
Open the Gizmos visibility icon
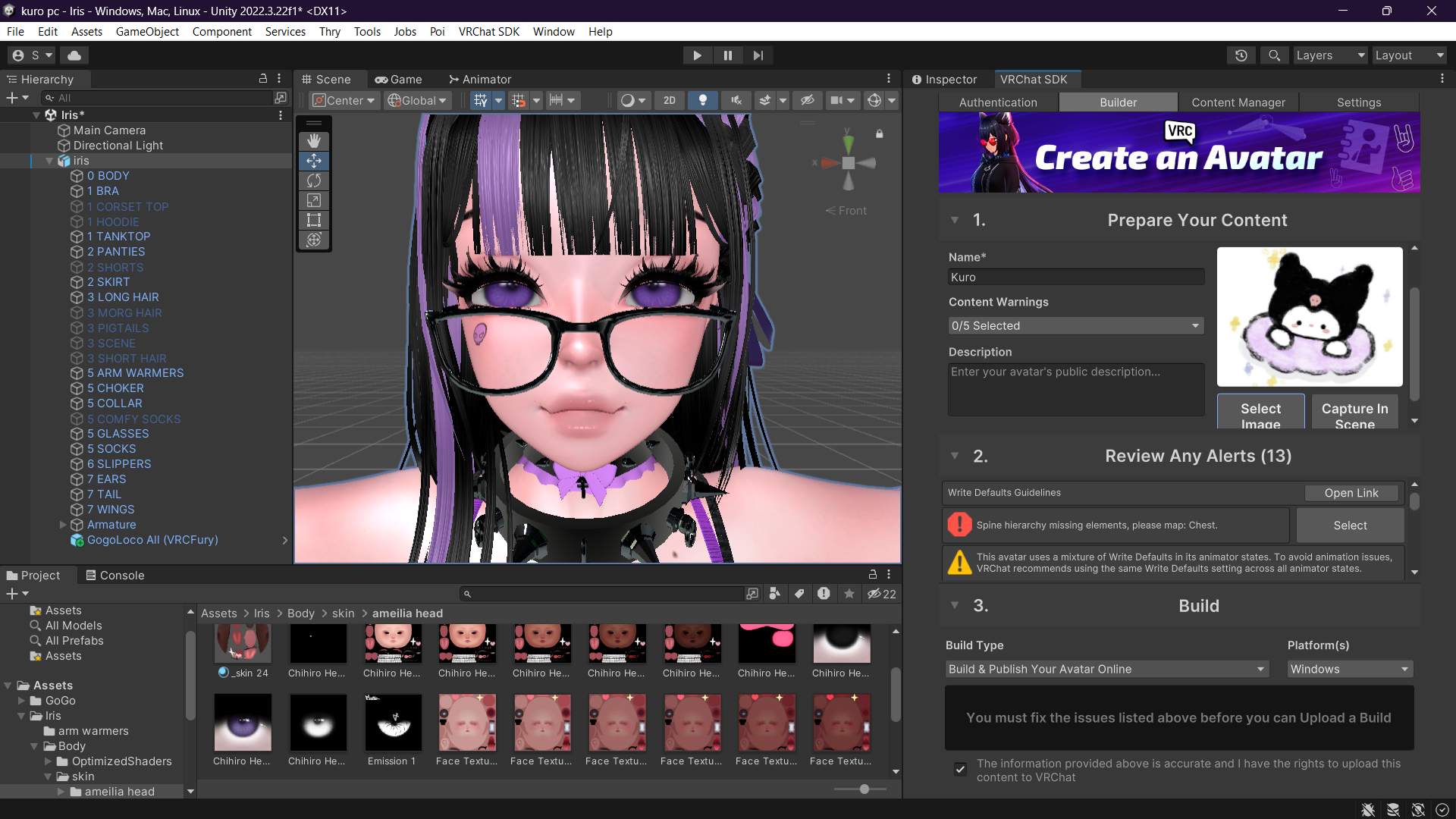pos(874,100)
